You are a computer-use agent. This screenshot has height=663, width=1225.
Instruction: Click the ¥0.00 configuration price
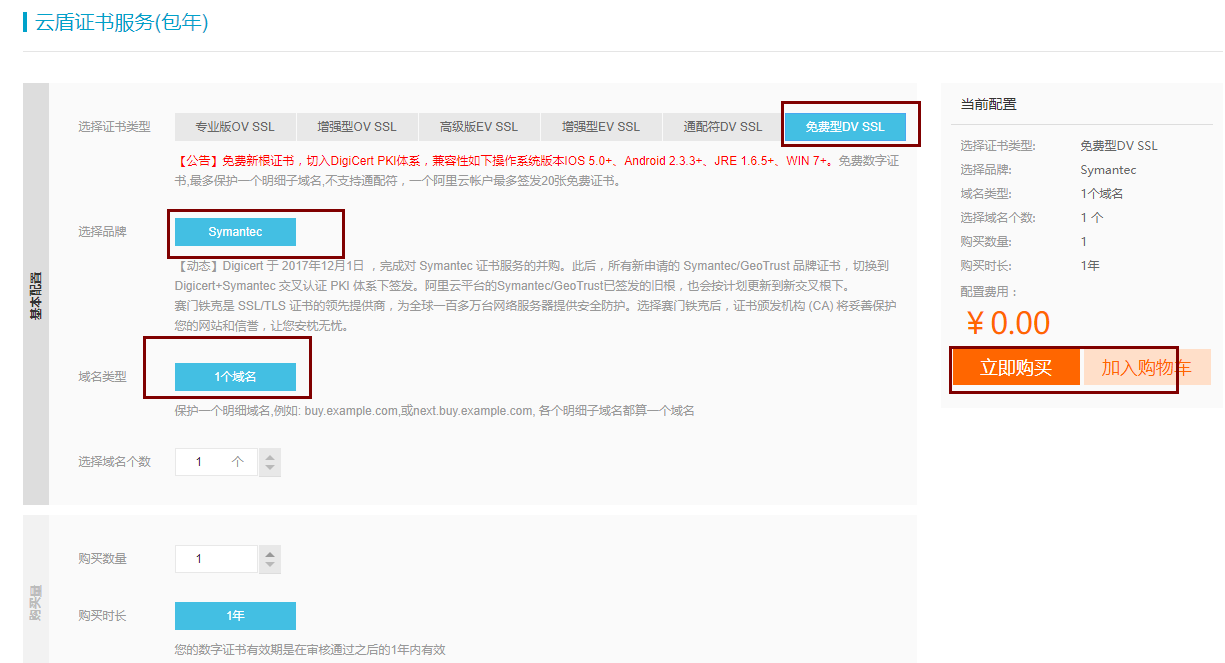pyautogui.click(x=1008, y=323)
